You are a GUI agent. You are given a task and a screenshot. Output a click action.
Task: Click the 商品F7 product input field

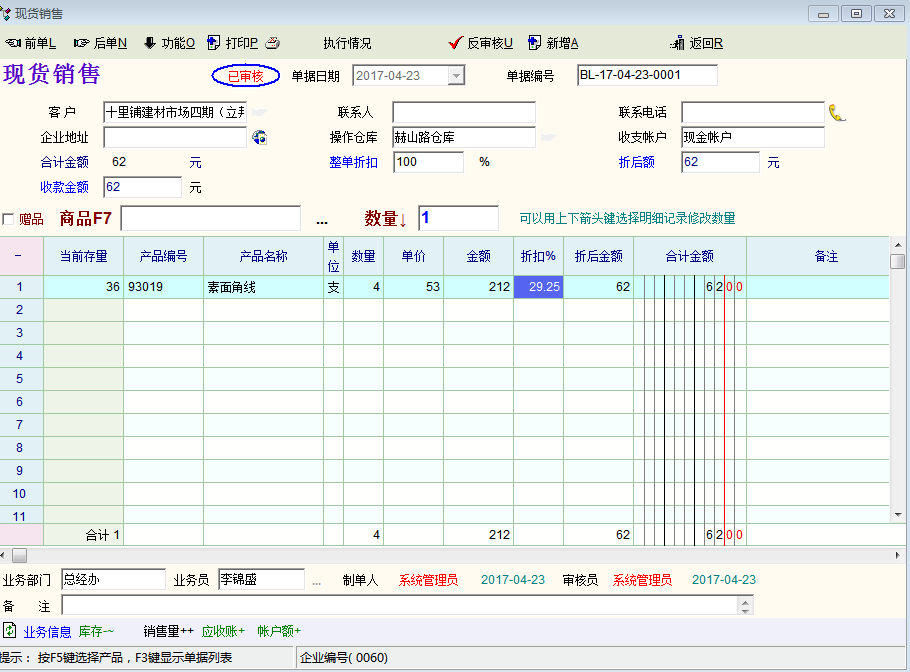(x=210, y=218)
